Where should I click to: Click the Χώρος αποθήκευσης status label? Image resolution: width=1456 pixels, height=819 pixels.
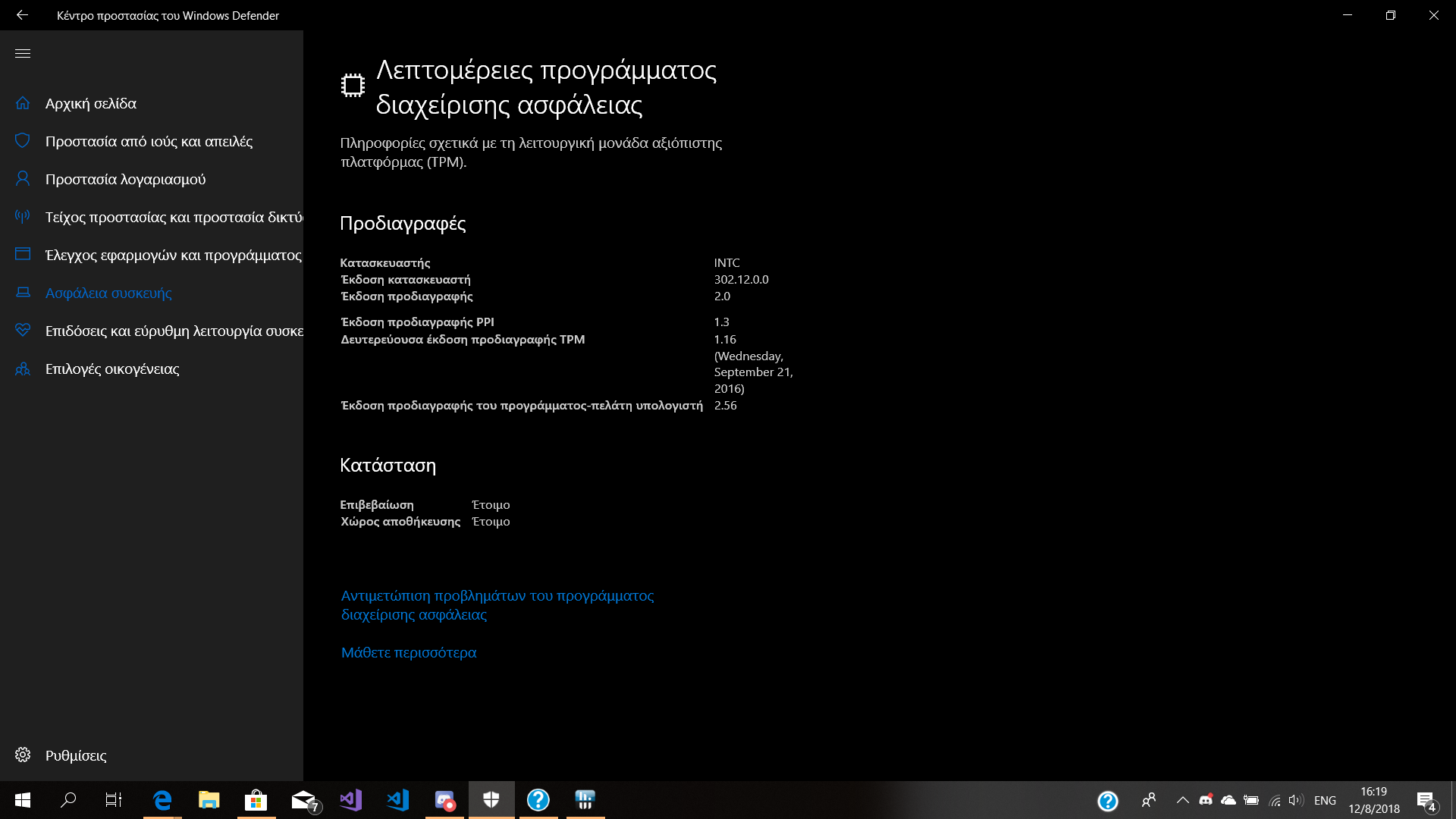coord(400,521)
